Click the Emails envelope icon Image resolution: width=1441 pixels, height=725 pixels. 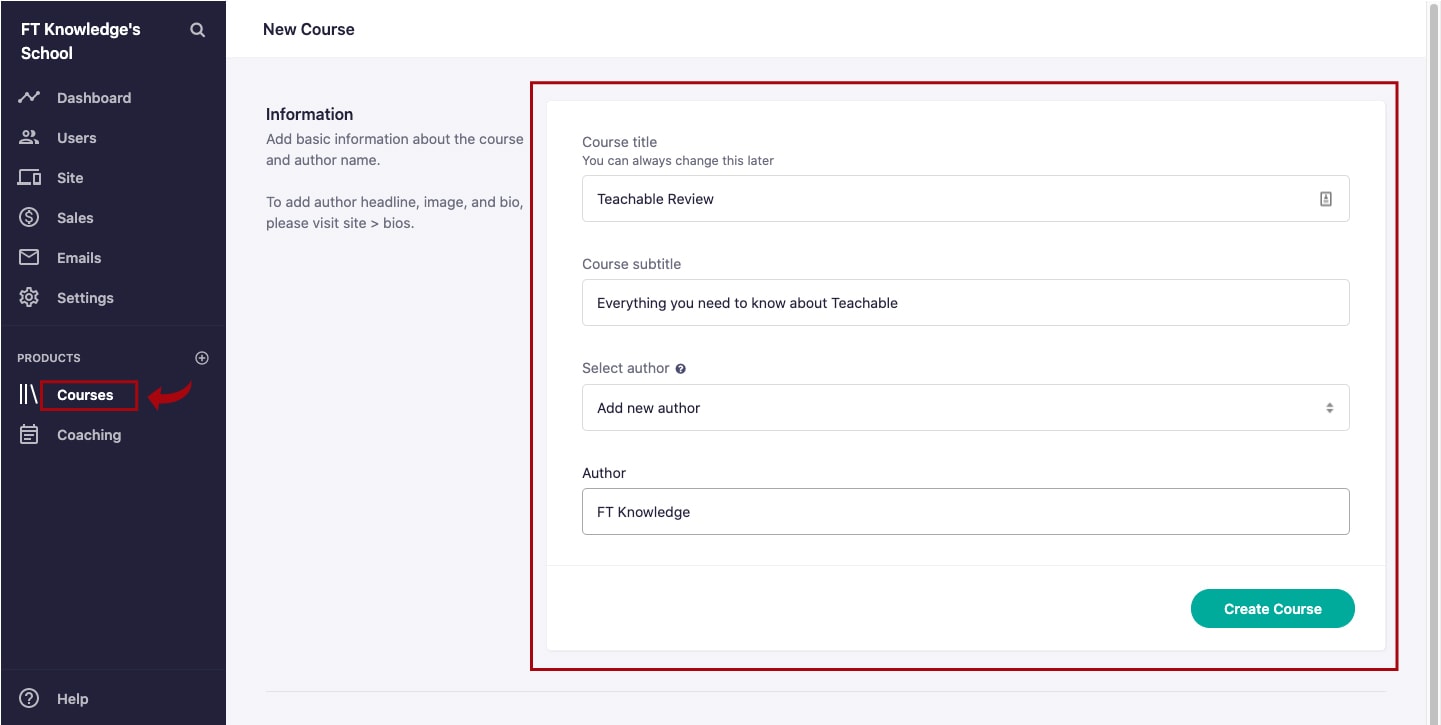tap(28, 257)
